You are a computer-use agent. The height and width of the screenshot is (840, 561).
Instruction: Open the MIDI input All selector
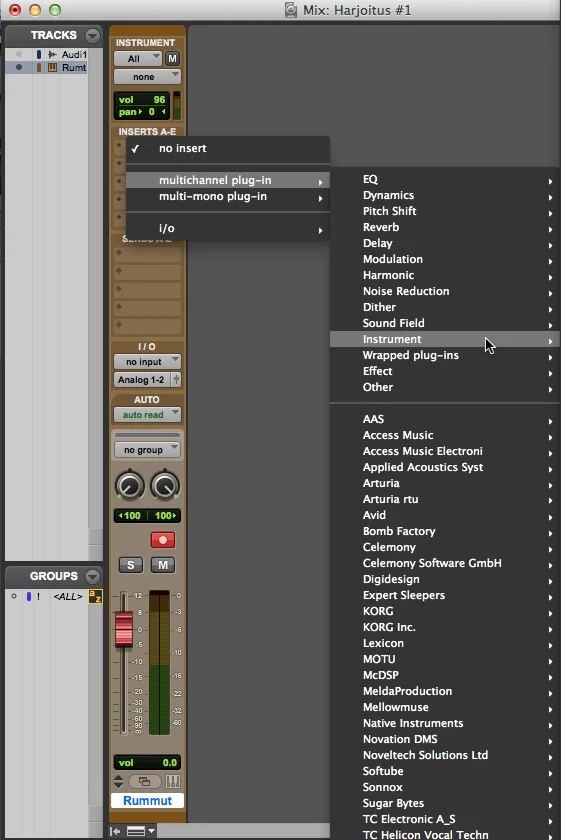click(138, 58)
